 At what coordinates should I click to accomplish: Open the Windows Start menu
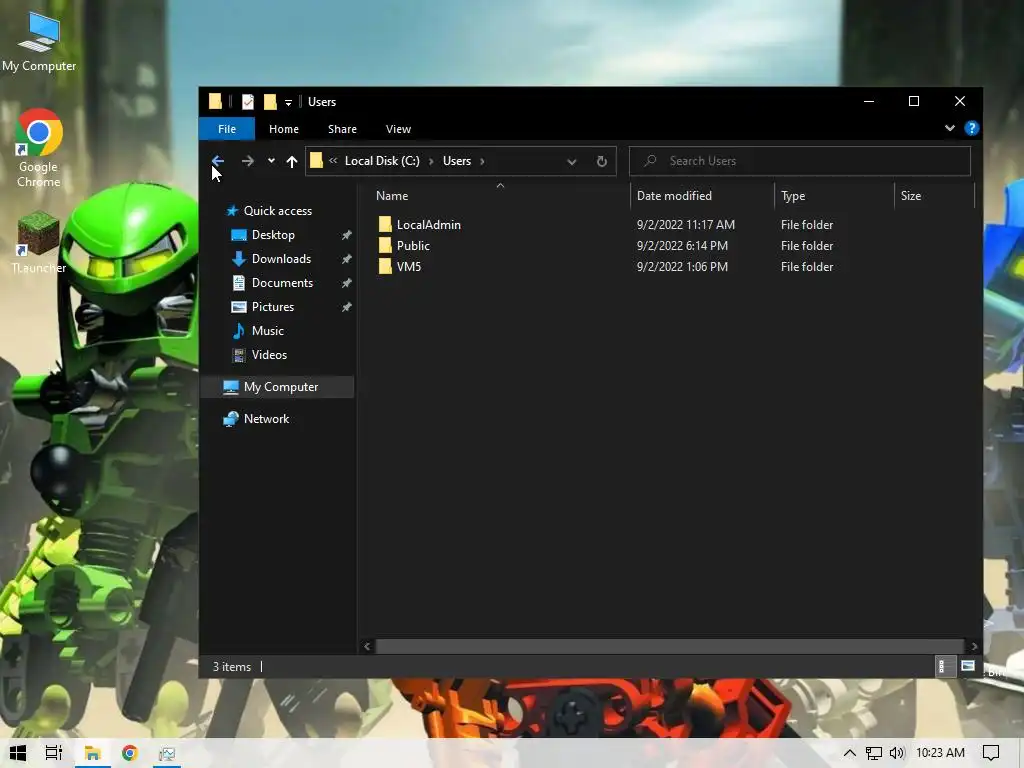(18, 753)
